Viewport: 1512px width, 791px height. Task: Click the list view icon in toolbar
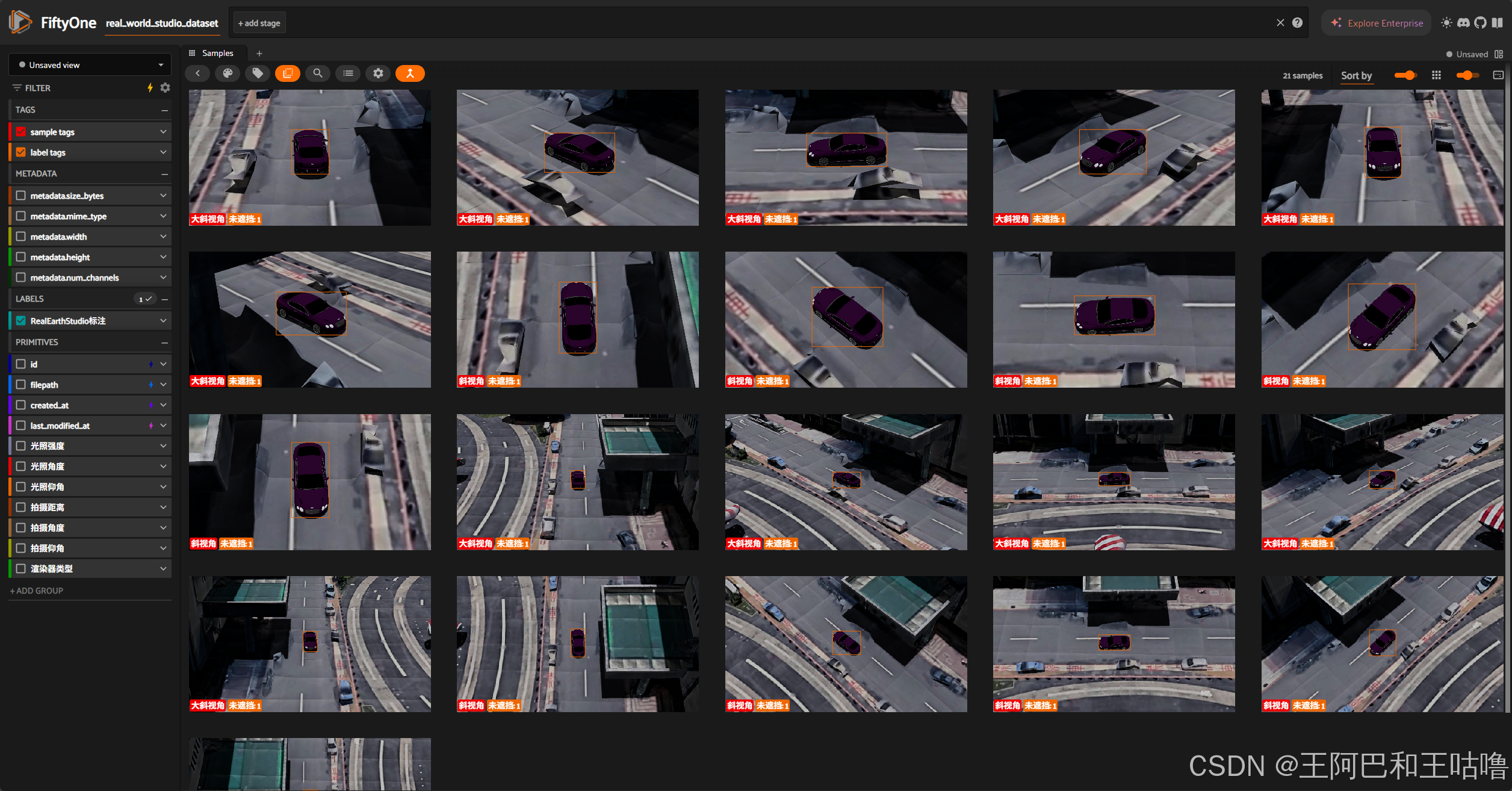(348, 73)
